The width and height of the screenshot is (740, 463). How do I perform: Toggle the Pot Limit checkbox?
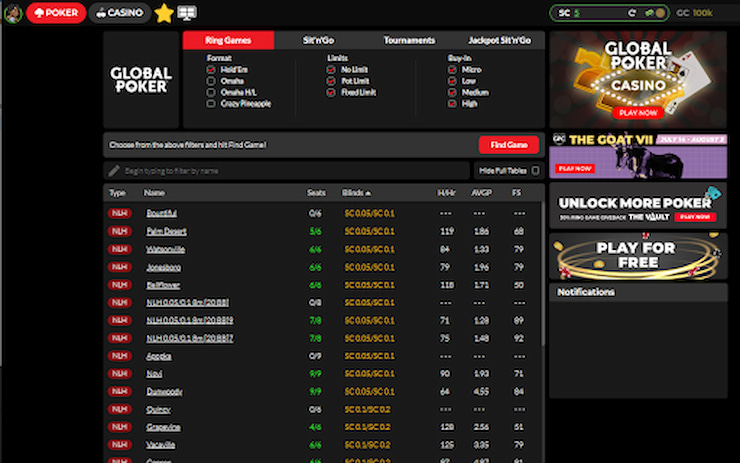pyautogui.click(x=331, y=81)
